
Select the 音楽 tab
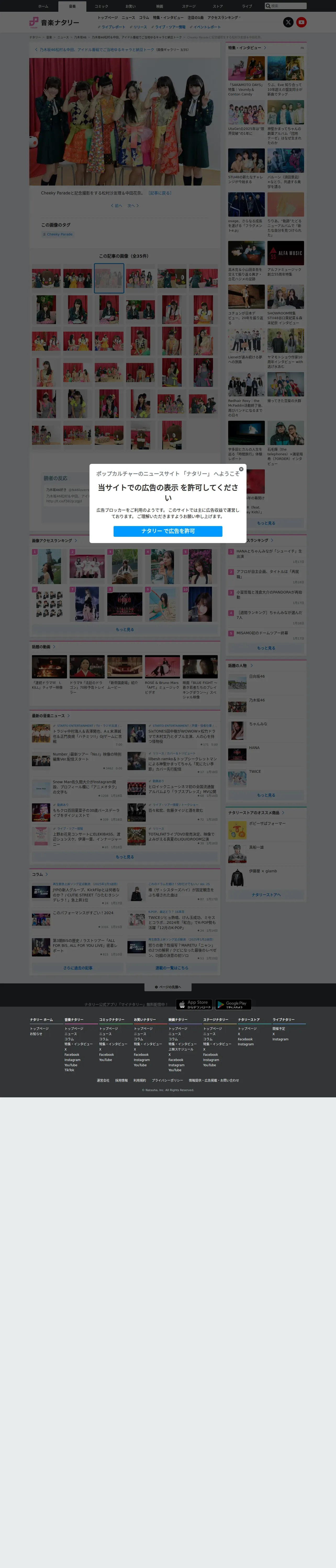pos(72,6)
